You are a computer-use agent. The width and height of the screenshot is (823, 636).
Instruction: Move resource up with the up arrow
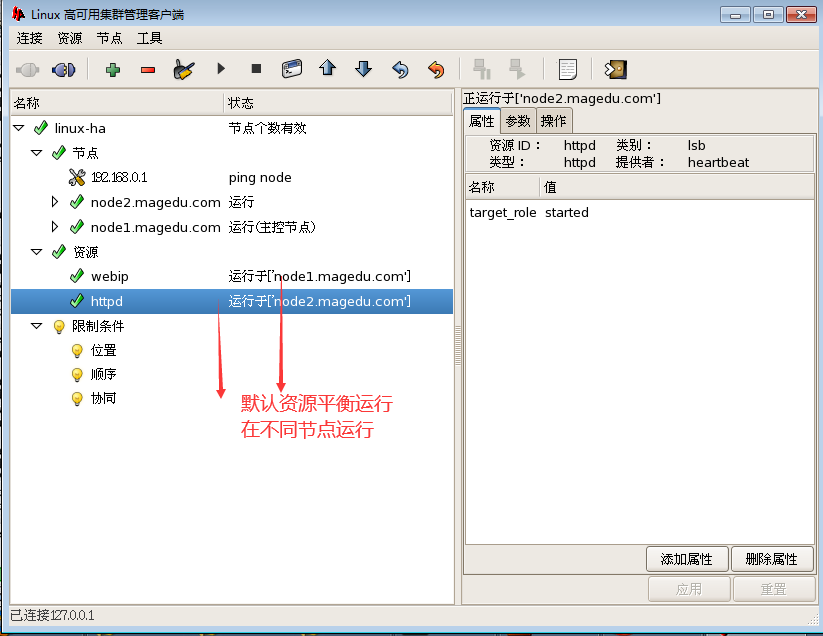pyautogui.click(x=327, y=69)
